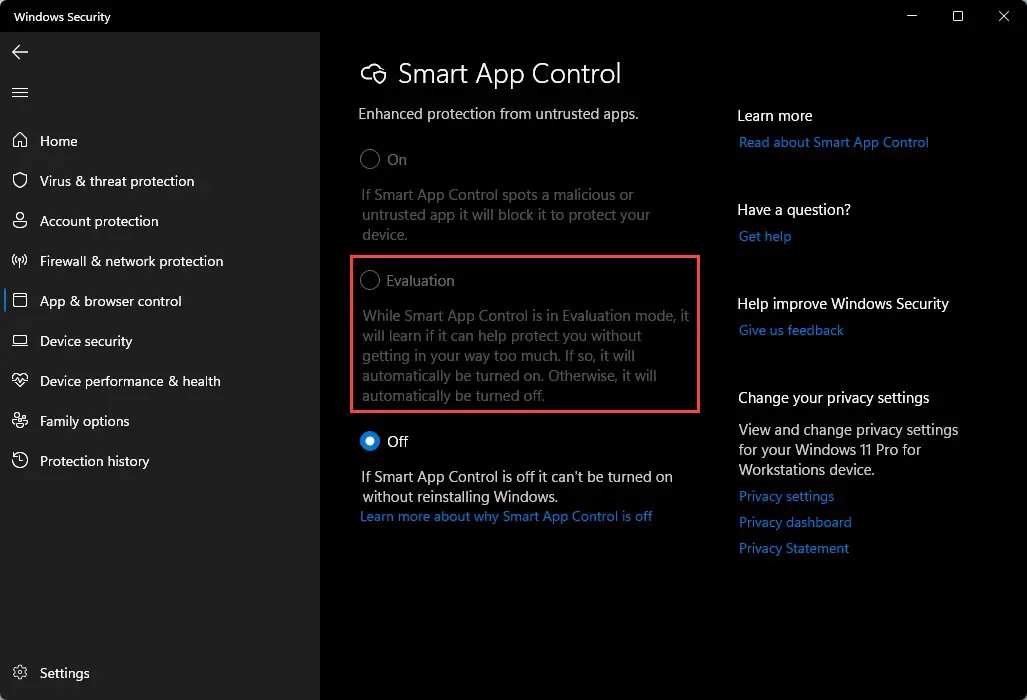
Task: Open Family options
Action: pyautogui.click(x=160, y=420)
